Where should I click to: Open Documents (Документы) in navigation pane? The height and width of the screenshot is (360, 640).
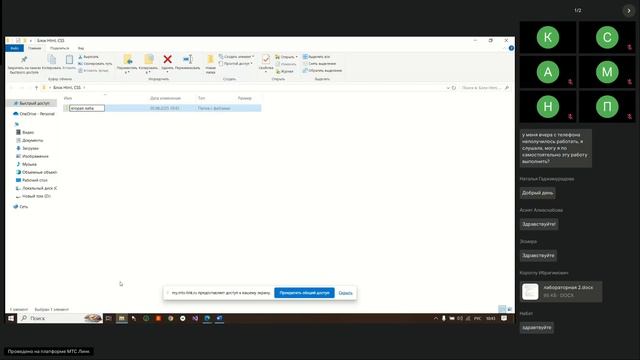(29, 140)
